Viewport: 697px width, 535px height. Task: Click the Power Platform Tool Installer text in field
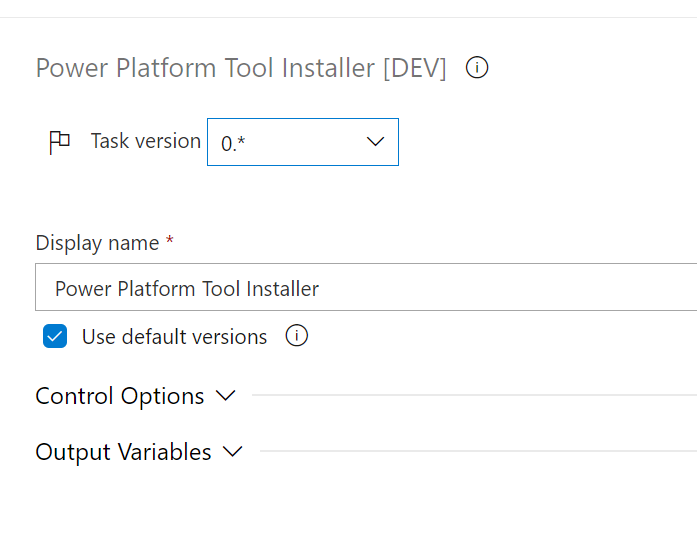187,289
